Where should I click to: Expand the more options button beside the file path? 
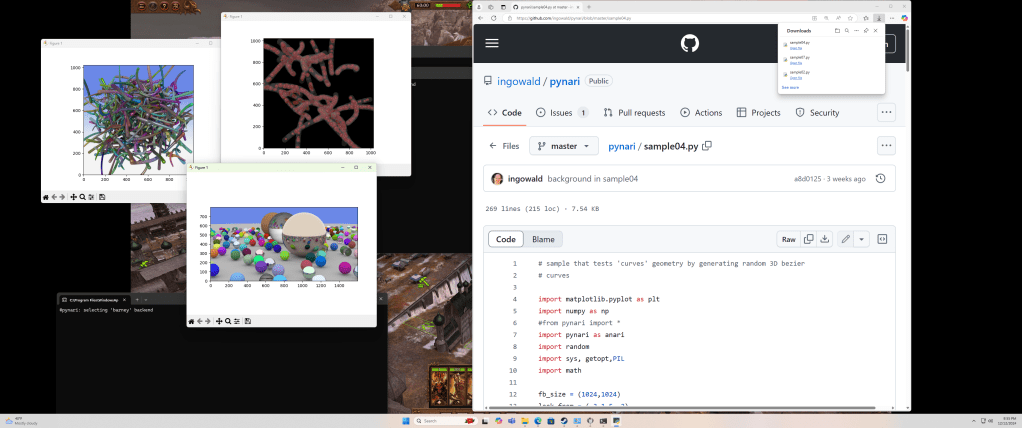886,146
